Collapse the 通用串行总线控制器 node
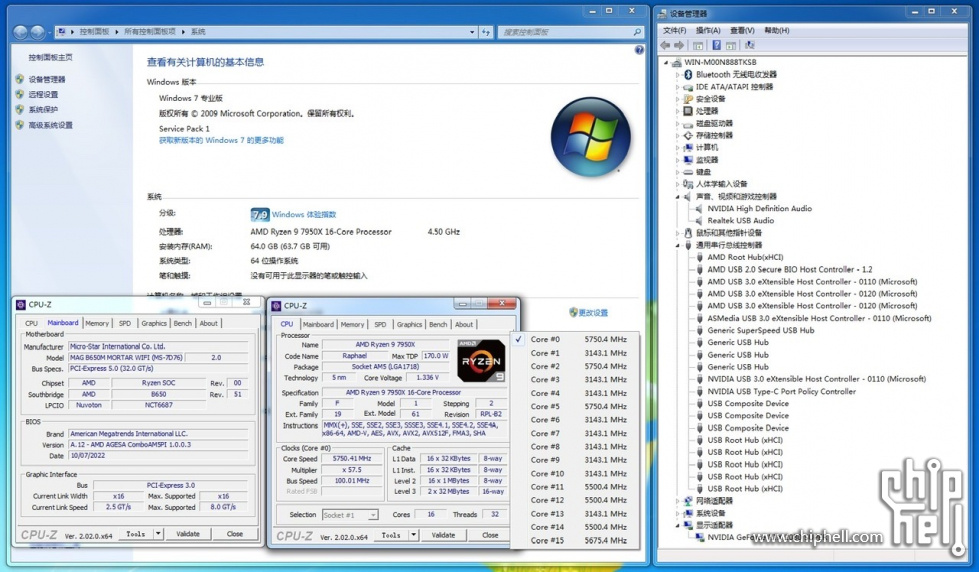Viewport: 979px width, 572px height. point(677,245)
